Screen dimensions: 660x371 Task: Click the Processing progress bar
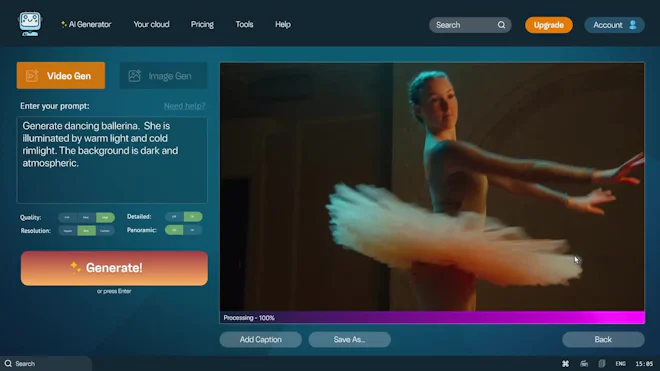(x=432, y=318)
